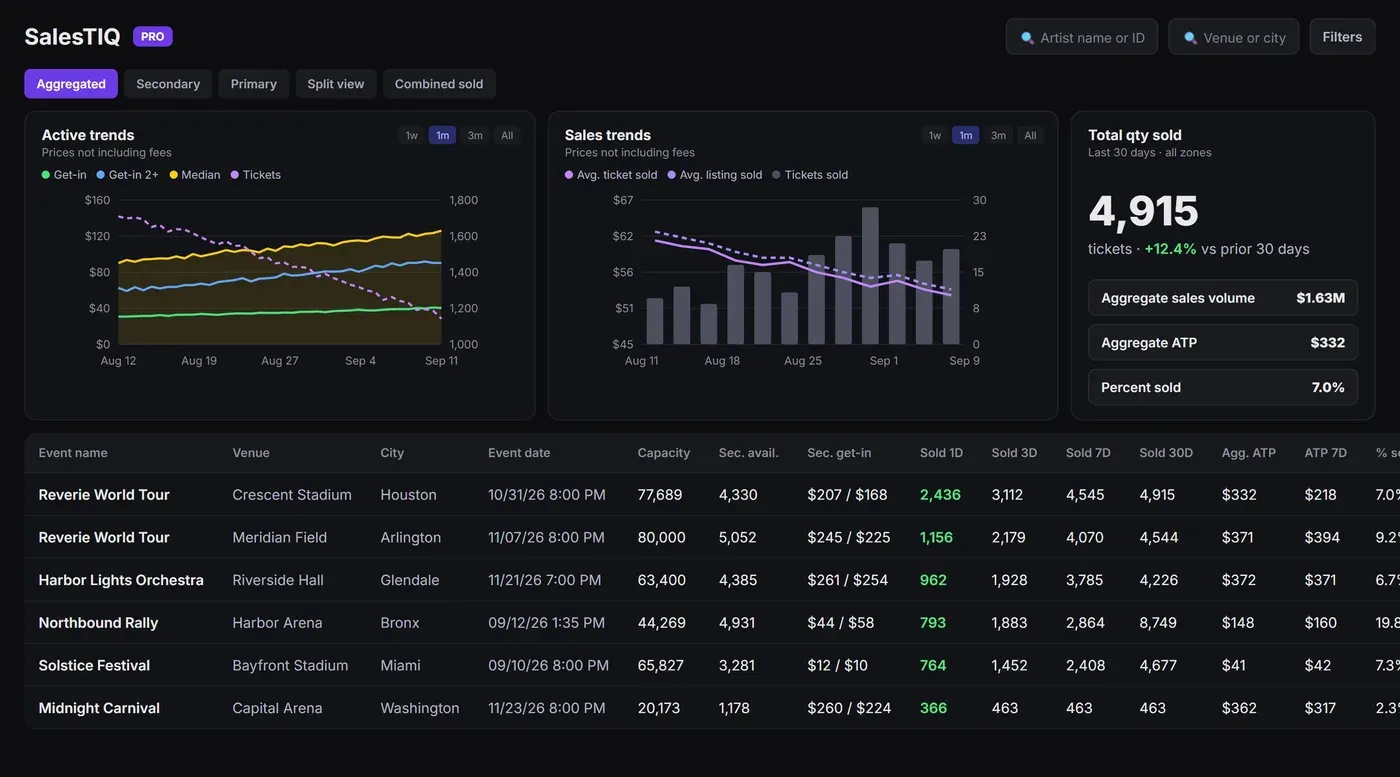Open the Secondary tab
The height and width of the screenshot is (777, 1400).
[x=168, y=84]
